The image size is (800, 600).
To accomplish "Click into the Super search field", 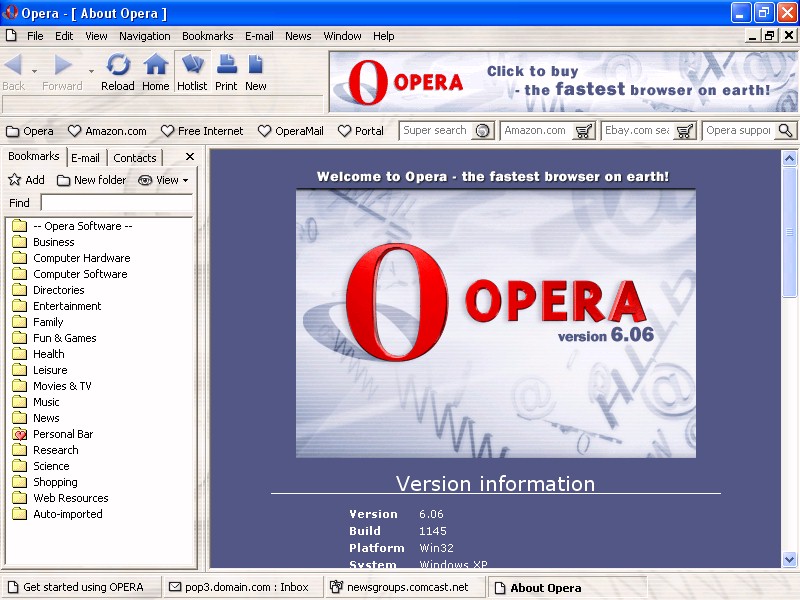I will click(x=435, y=131).
